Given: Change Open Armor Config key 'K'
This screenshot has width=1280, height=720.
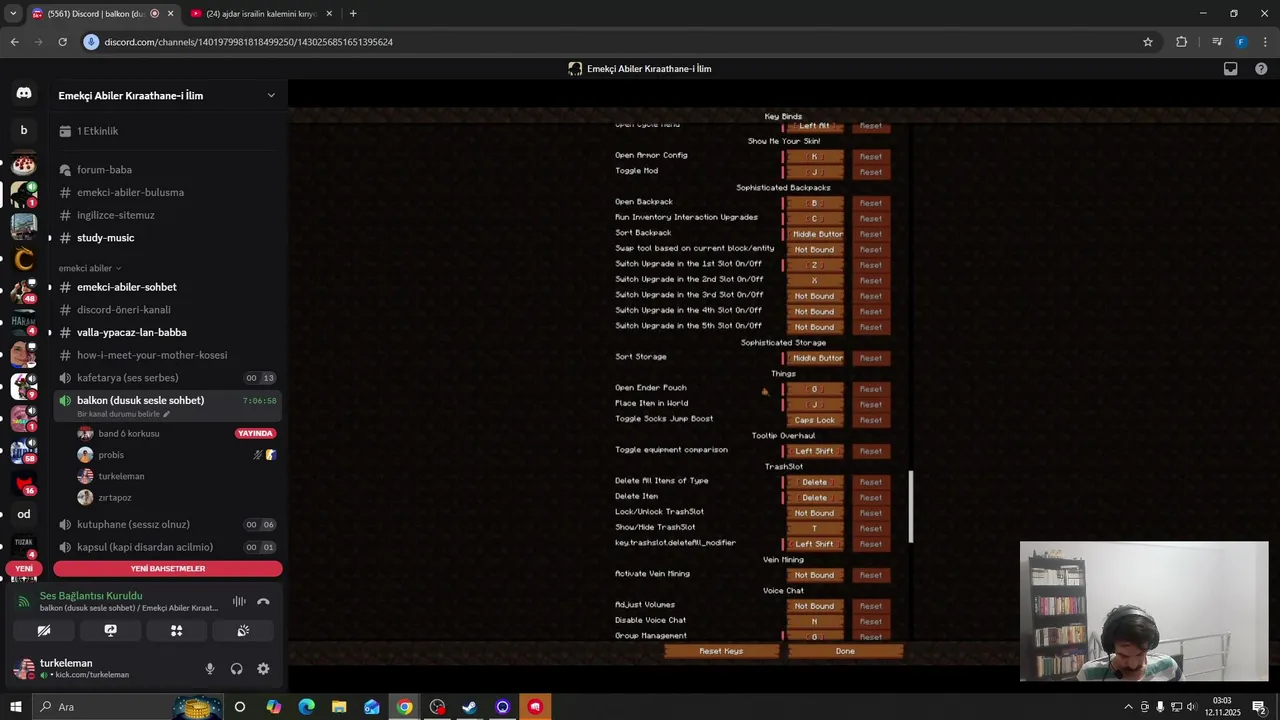Looking at the screenshot, I should point(814,156).
